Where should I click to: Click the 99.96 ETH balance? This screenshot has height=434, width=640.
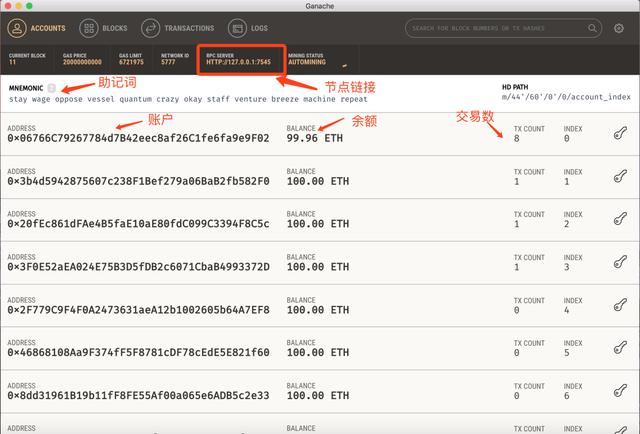(315, 138)
